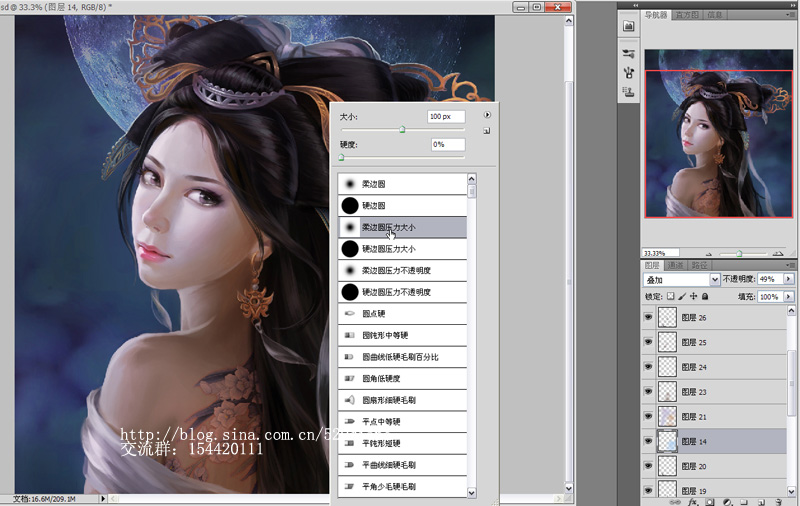Click the link layers icon in the Layers panel
Viewport: 800px width, 506px height.
[x=675, y=502]
